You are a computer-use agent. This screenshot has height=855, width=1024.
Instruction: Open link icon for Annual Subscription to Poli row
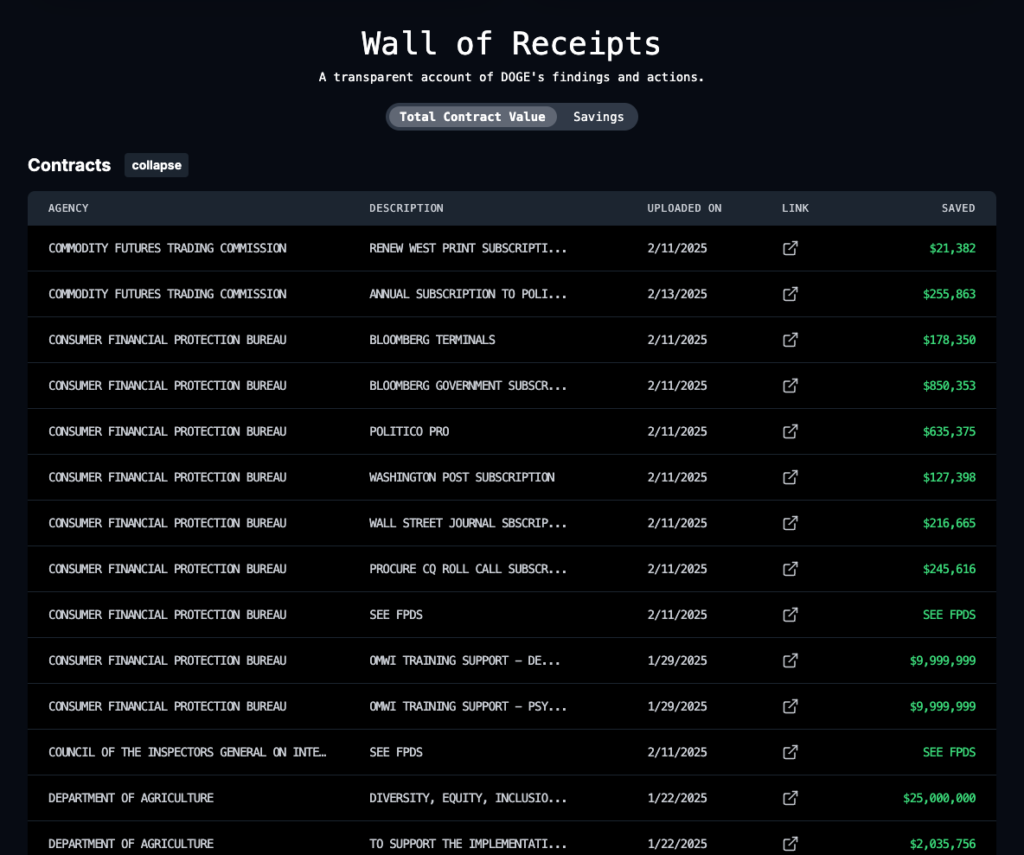(790, 294)
